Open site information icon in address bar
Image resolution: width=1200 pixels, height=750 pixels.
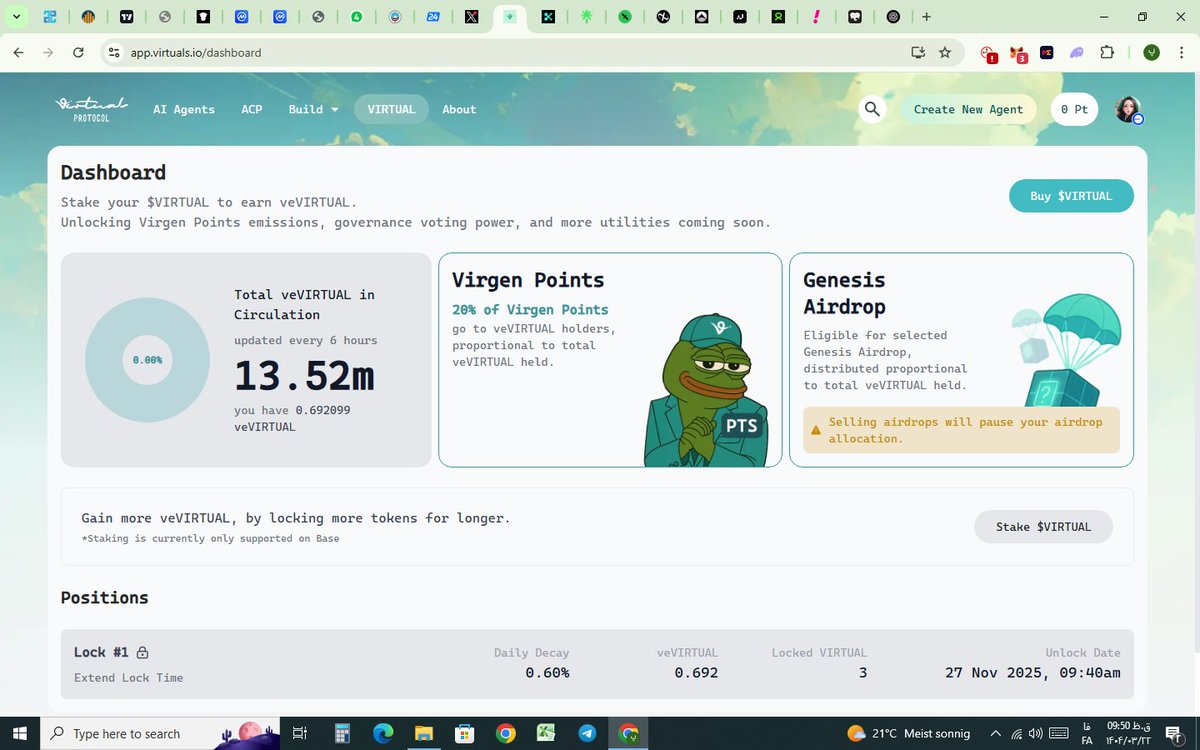[x=114, y=52]
